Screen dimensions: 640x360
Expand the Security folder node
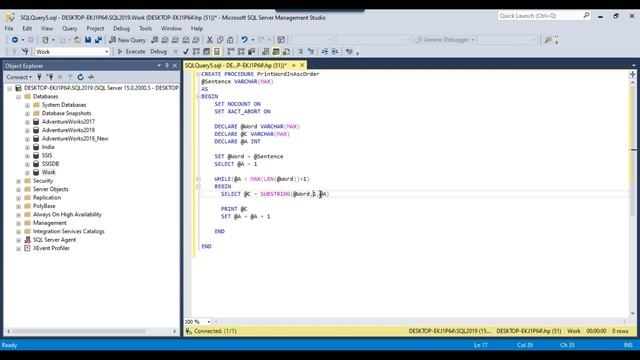coord(18,181)
